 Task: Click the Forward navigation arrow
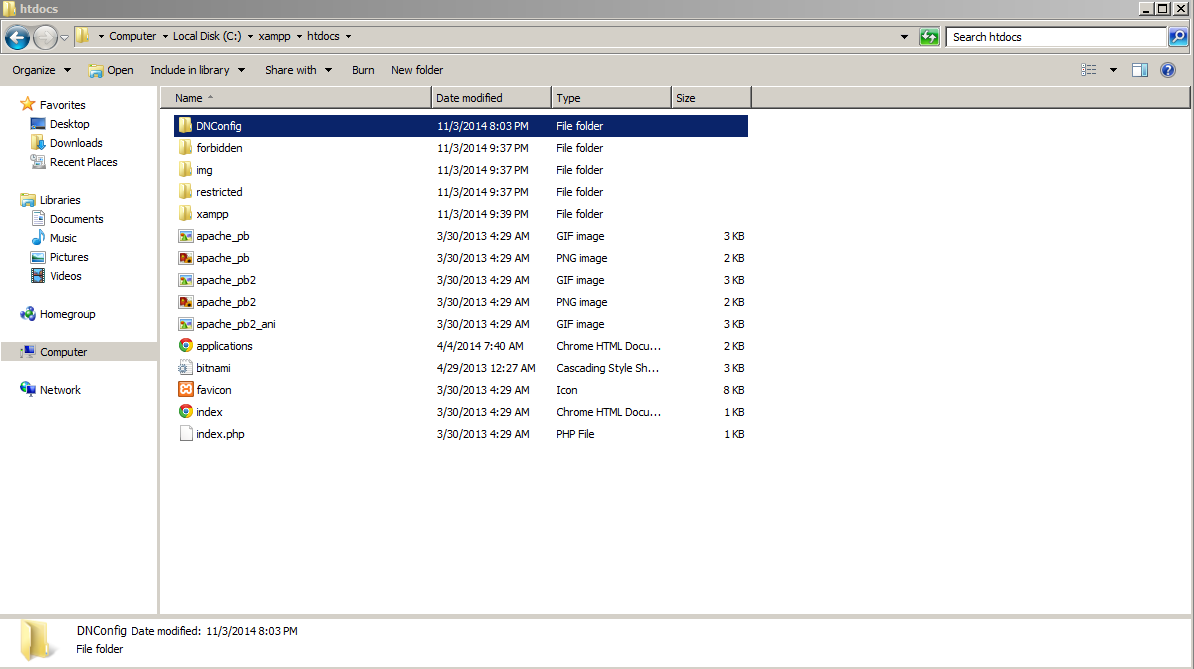[46, 37]
